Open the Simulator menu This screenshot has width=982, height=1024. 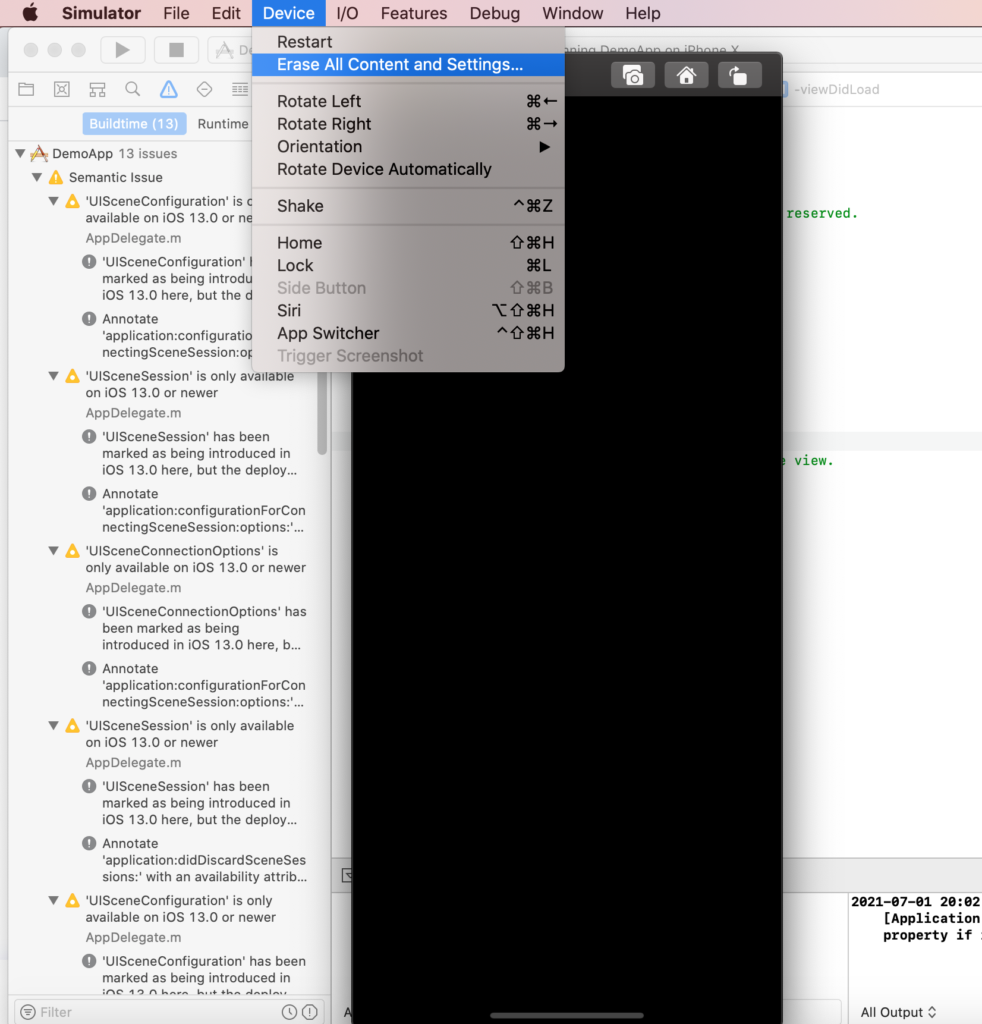(101, 13)
